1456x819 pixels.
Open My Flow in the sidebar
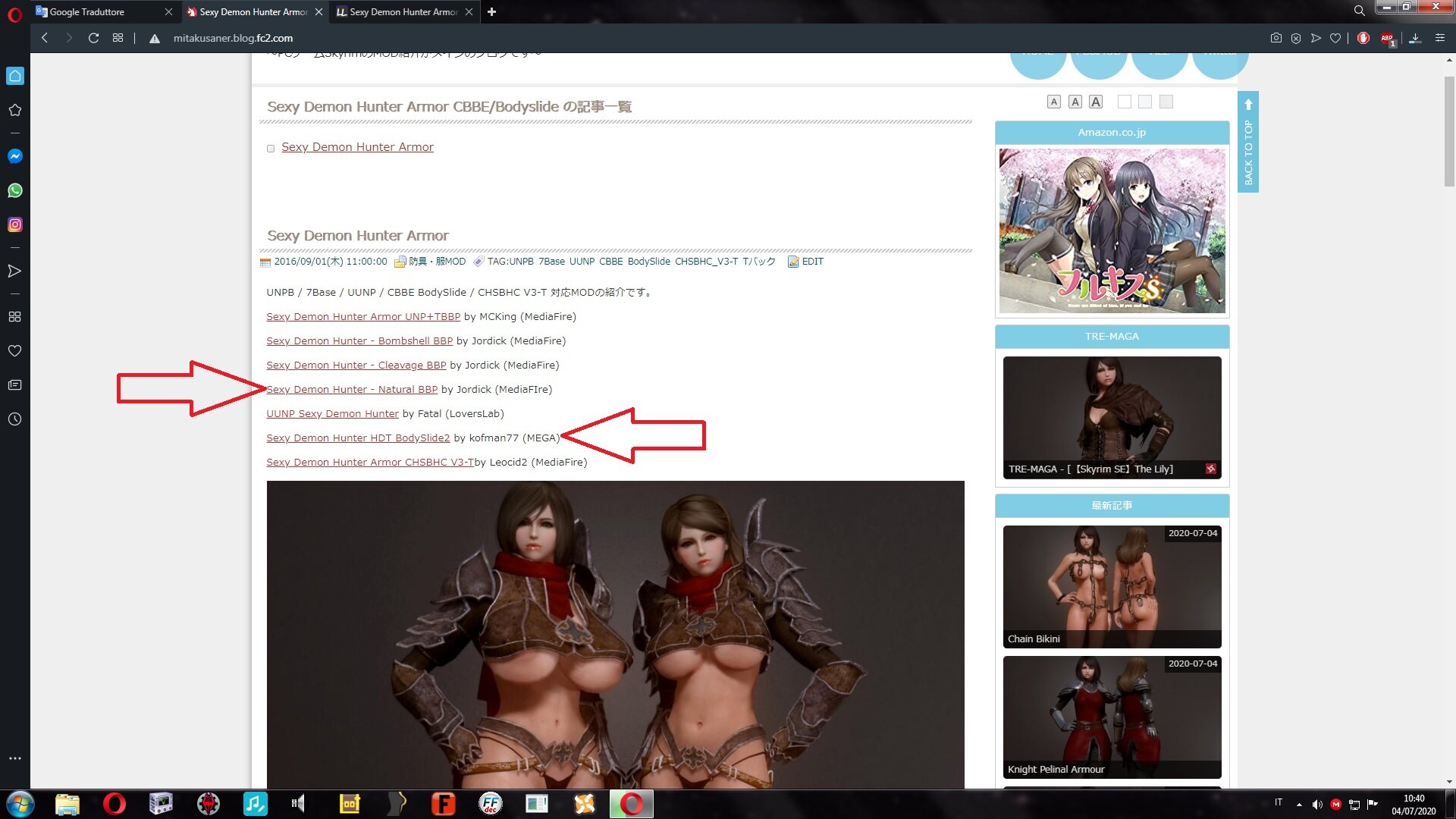[14, 271]
